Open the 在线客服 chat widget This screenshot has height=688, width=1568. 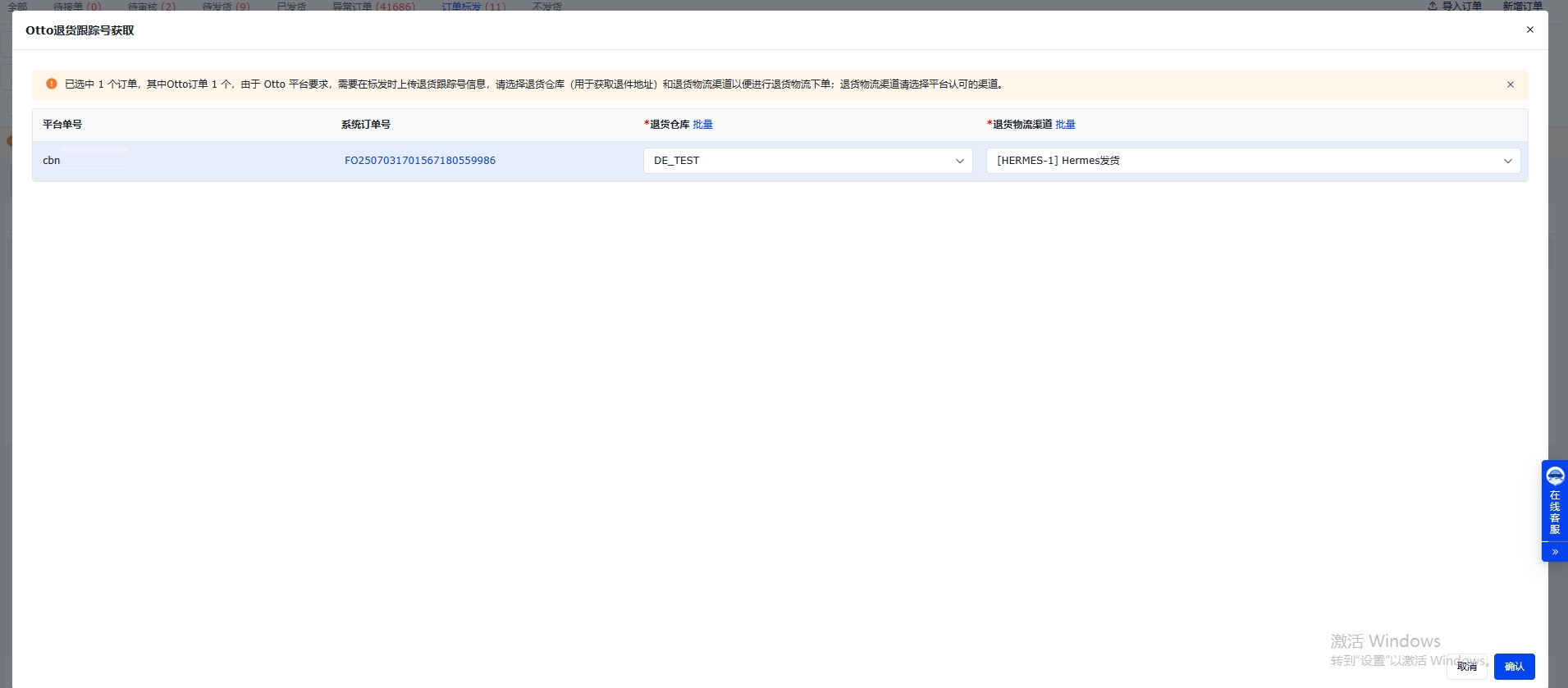coord(1555,501)
